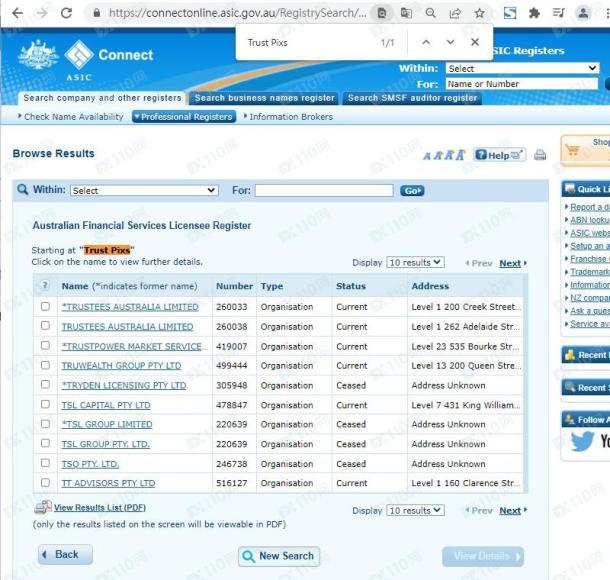Click the Browse Results For input field
The image size is (610, 580).
click(x=324, y=191)
